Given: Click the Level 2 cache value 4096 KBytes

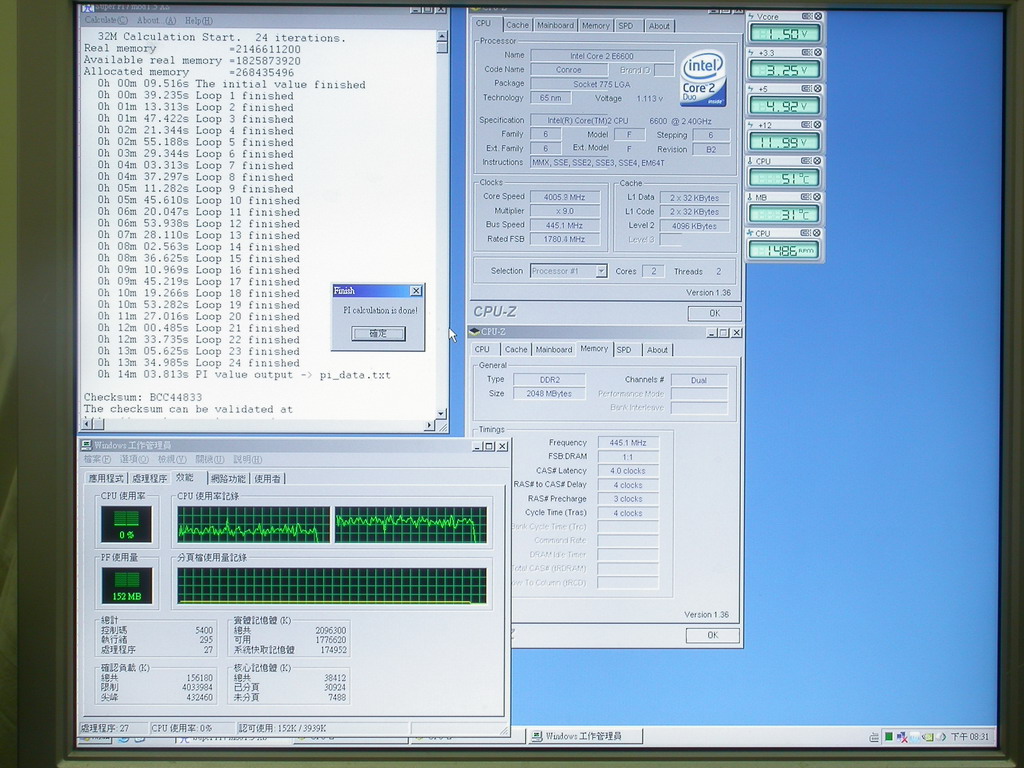Looking at the screenshot, I should pyautogui.click(x=694, y=226).
